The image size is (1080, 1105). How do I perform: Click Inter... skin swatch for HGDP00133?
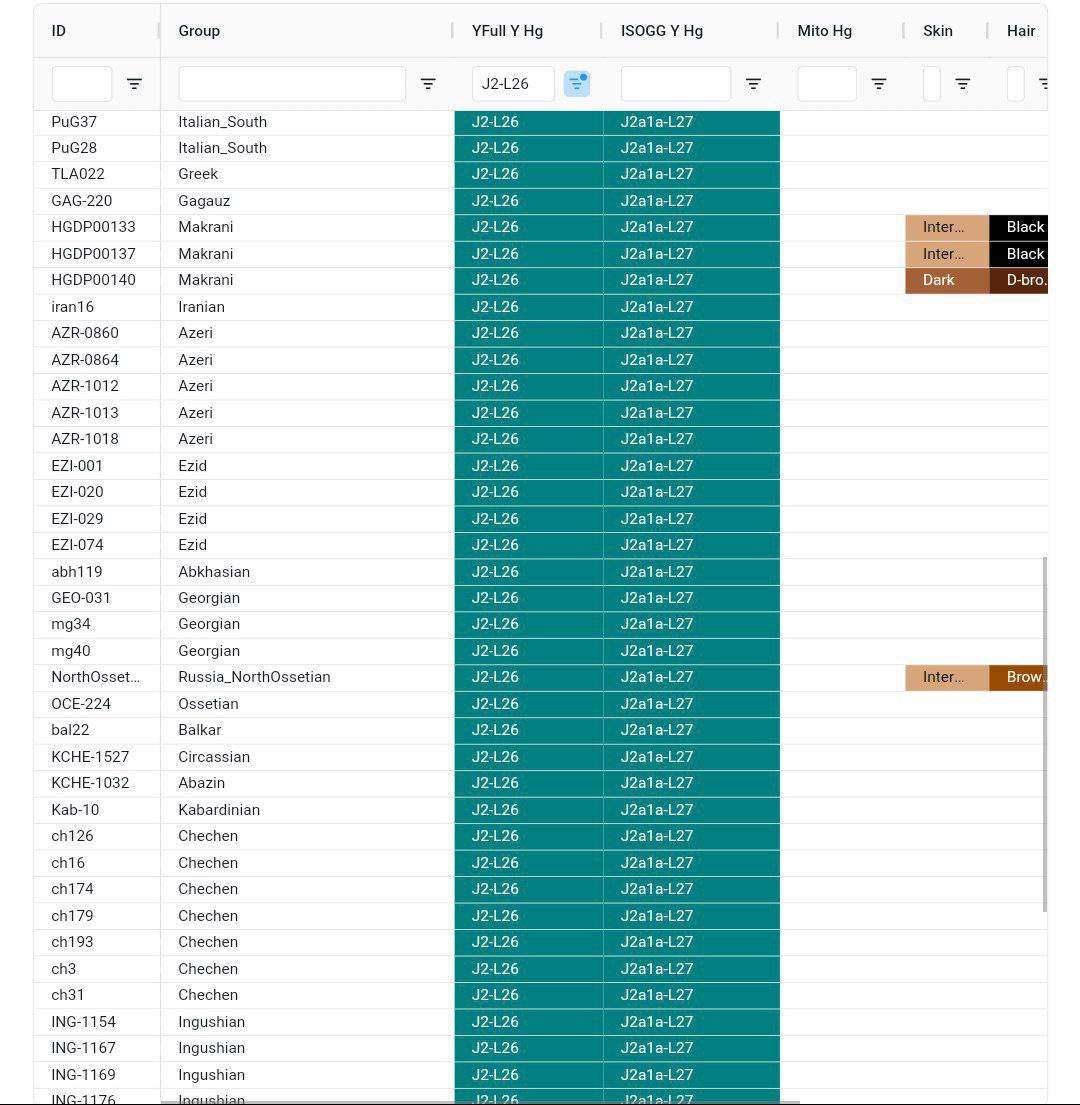click(x=947, y=227)
